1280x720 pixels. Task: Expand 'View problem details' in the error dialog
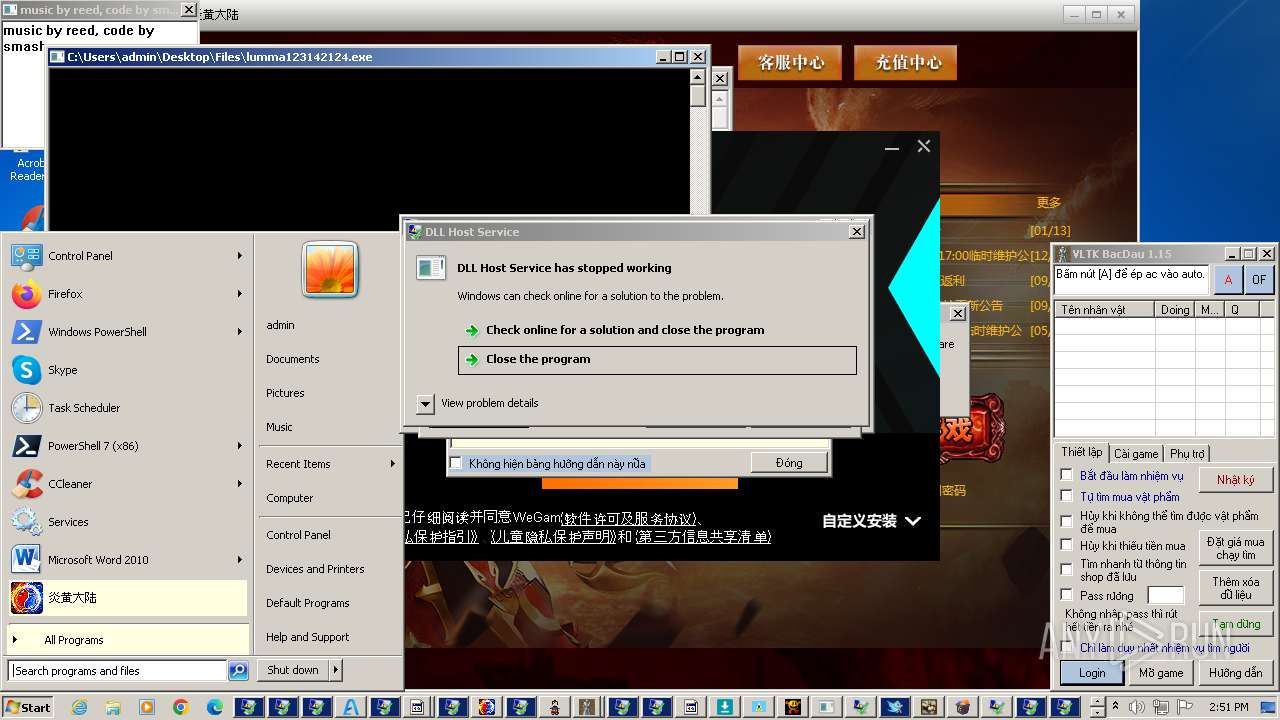(426, 403)
